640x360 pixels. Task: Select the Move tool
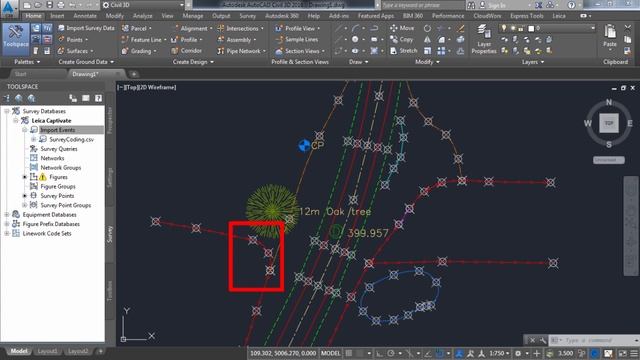point(402,28)
